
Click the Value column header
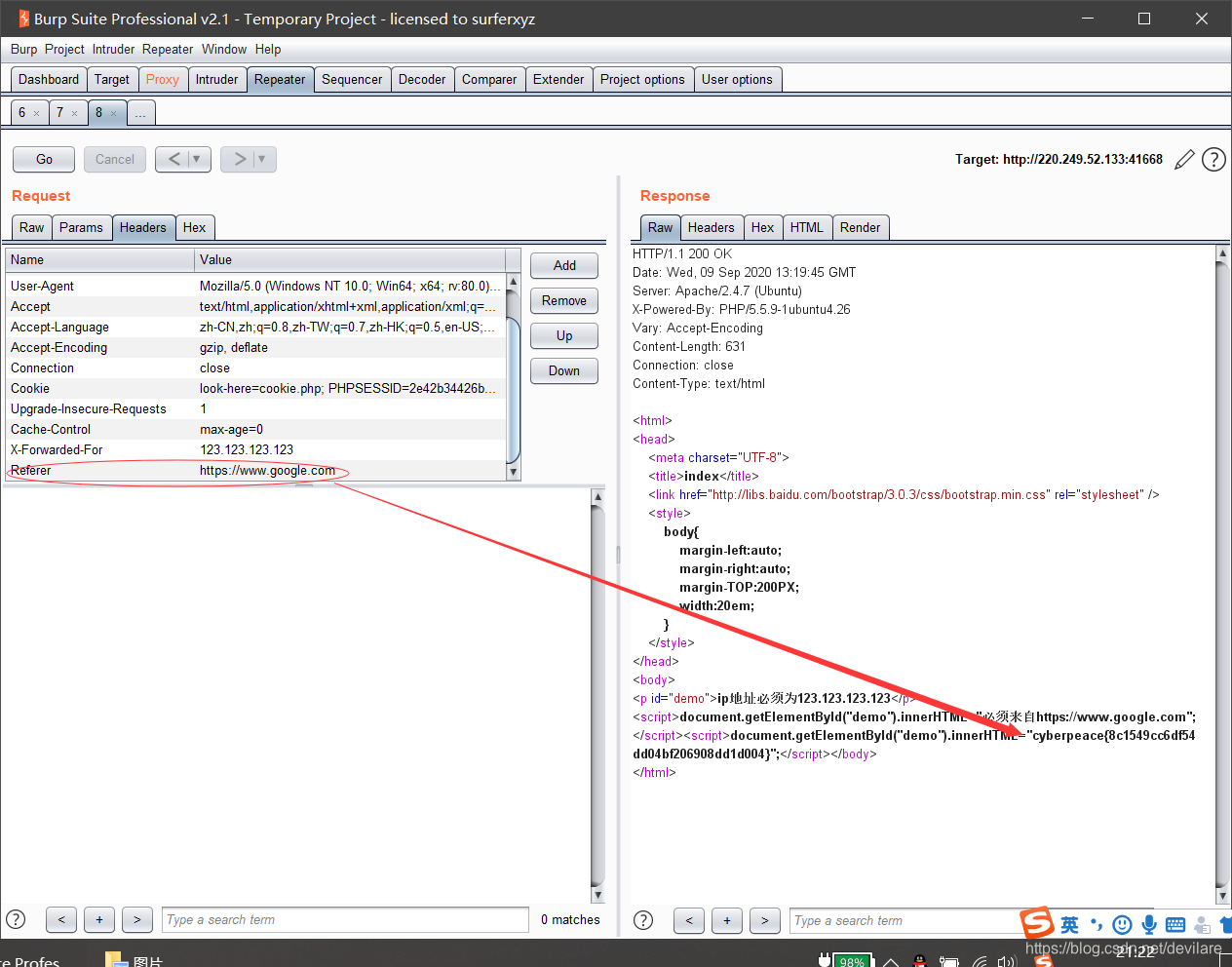(x=350, y=259)
